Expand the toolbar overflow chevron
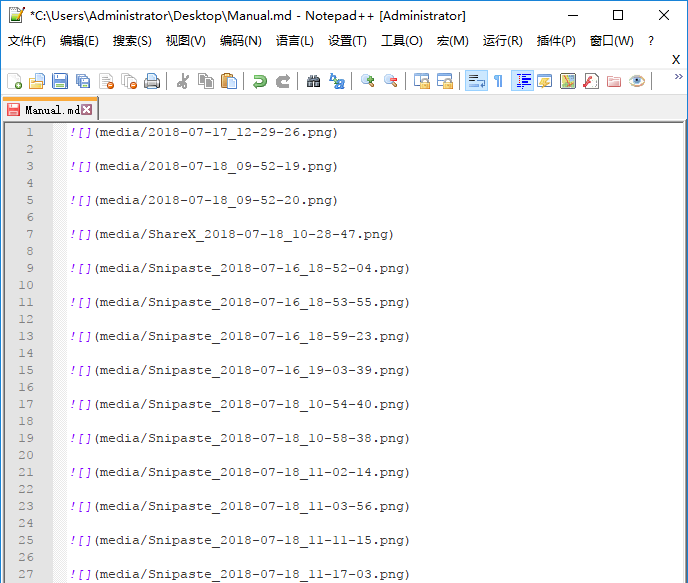The width and height of the screenshot is (688, 583). coord(678,76)
